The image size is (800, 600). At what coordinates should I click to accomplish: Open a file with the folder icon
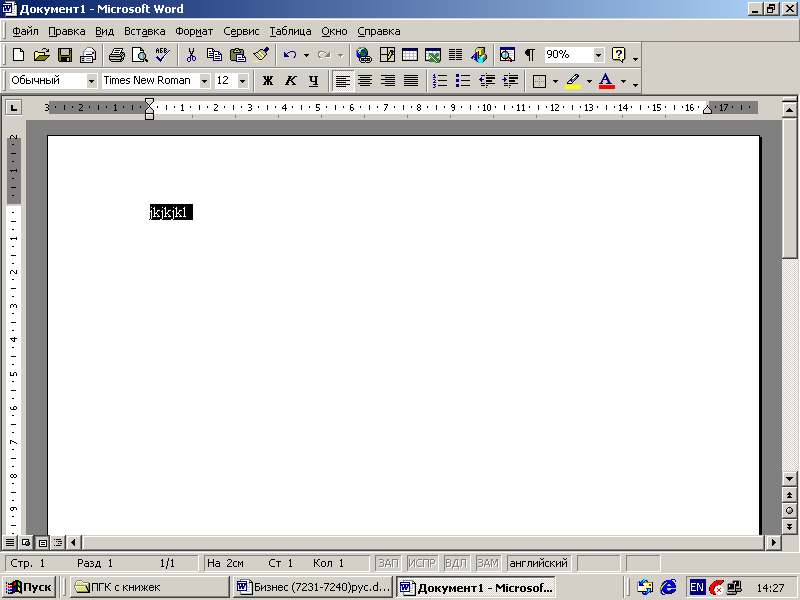tap(42, 55)
